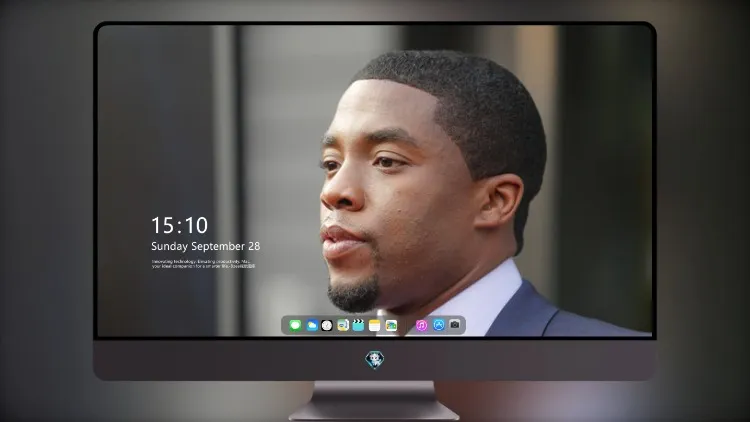Click the Sunday September 28 date
This screenshot has height=422, width=750.
206,246
